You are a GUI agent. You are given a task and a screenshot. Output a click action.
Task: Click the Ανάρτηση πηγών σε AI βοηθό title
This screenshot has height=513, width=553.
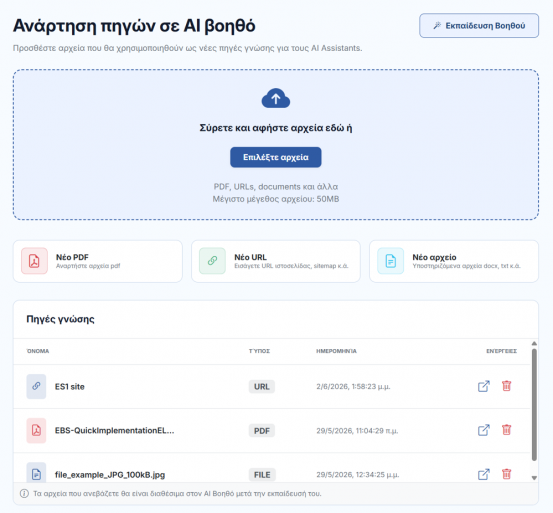[x=134, y=26]
